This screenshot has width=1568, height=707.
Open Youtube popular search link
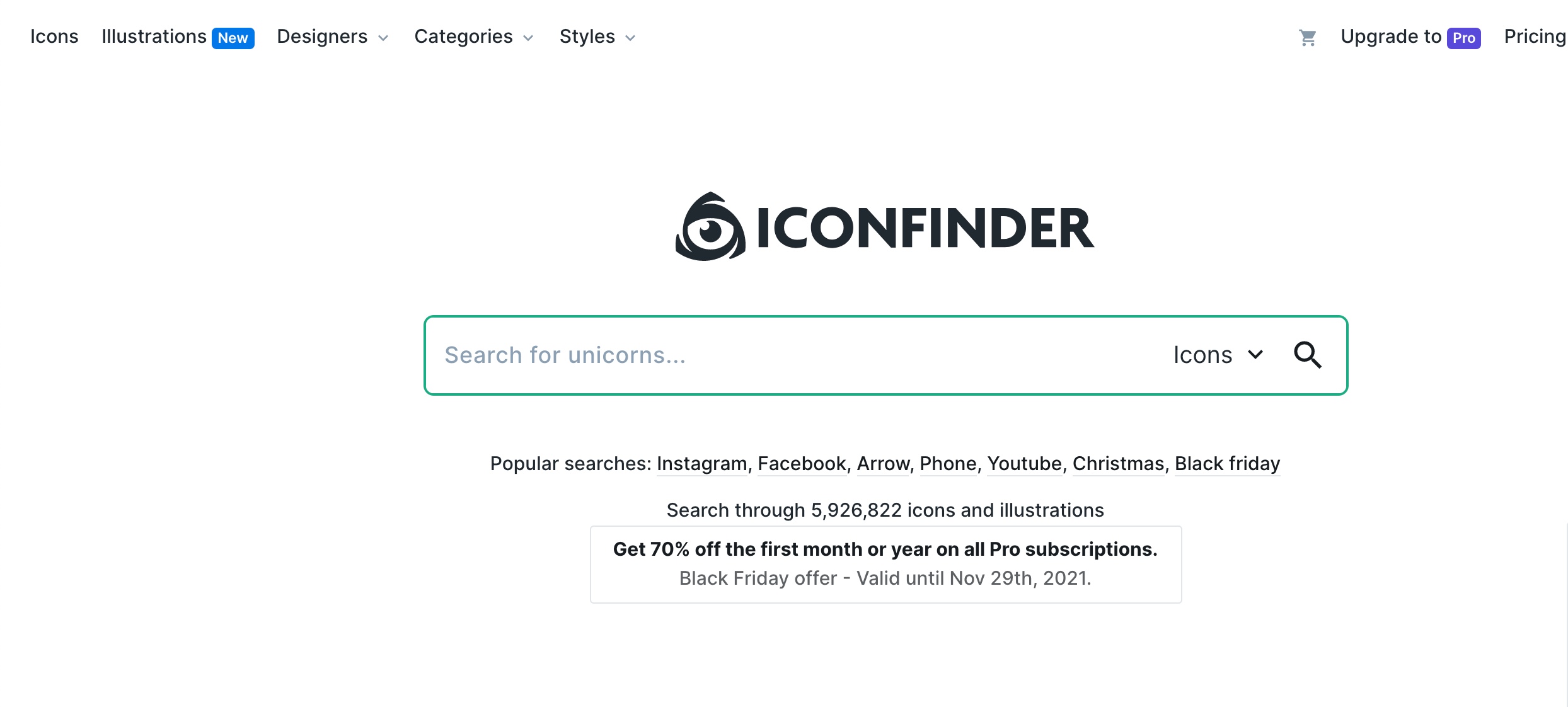pyautogui.click(x=1024, y=464)
